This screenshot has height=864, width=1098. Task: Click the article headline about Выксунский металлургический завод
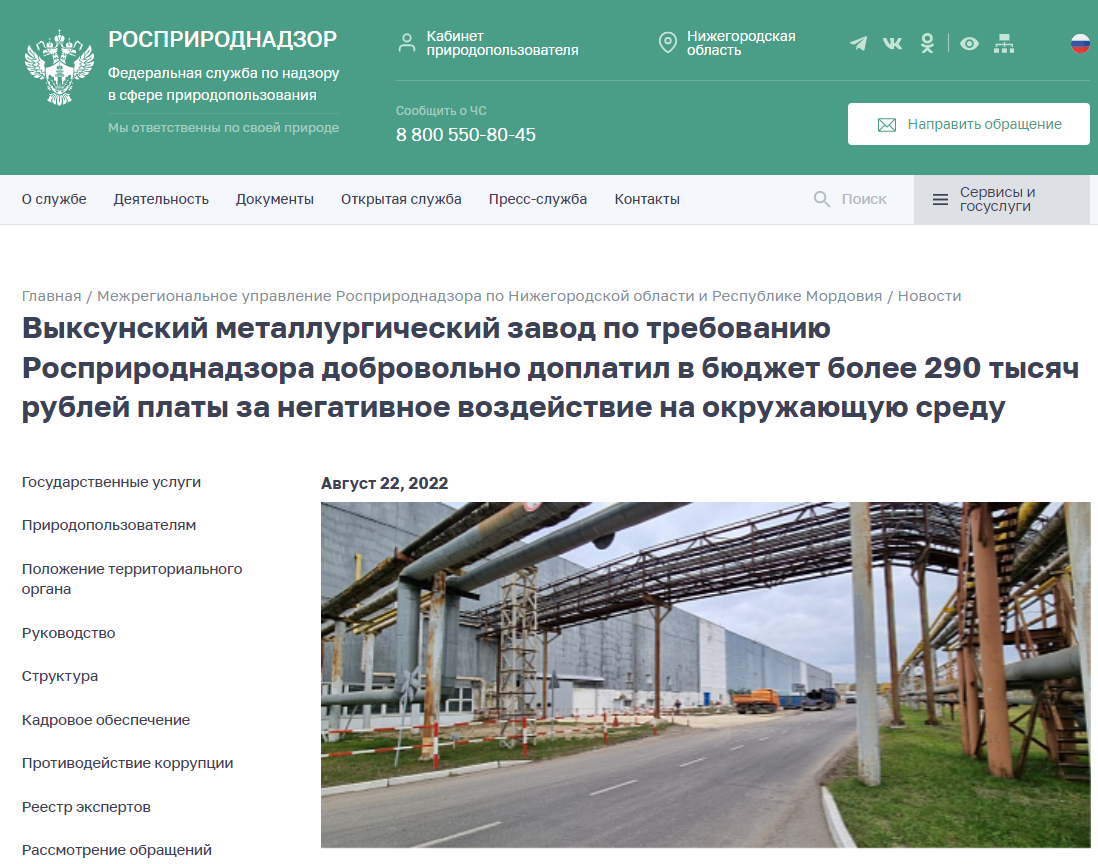(550, 368)
